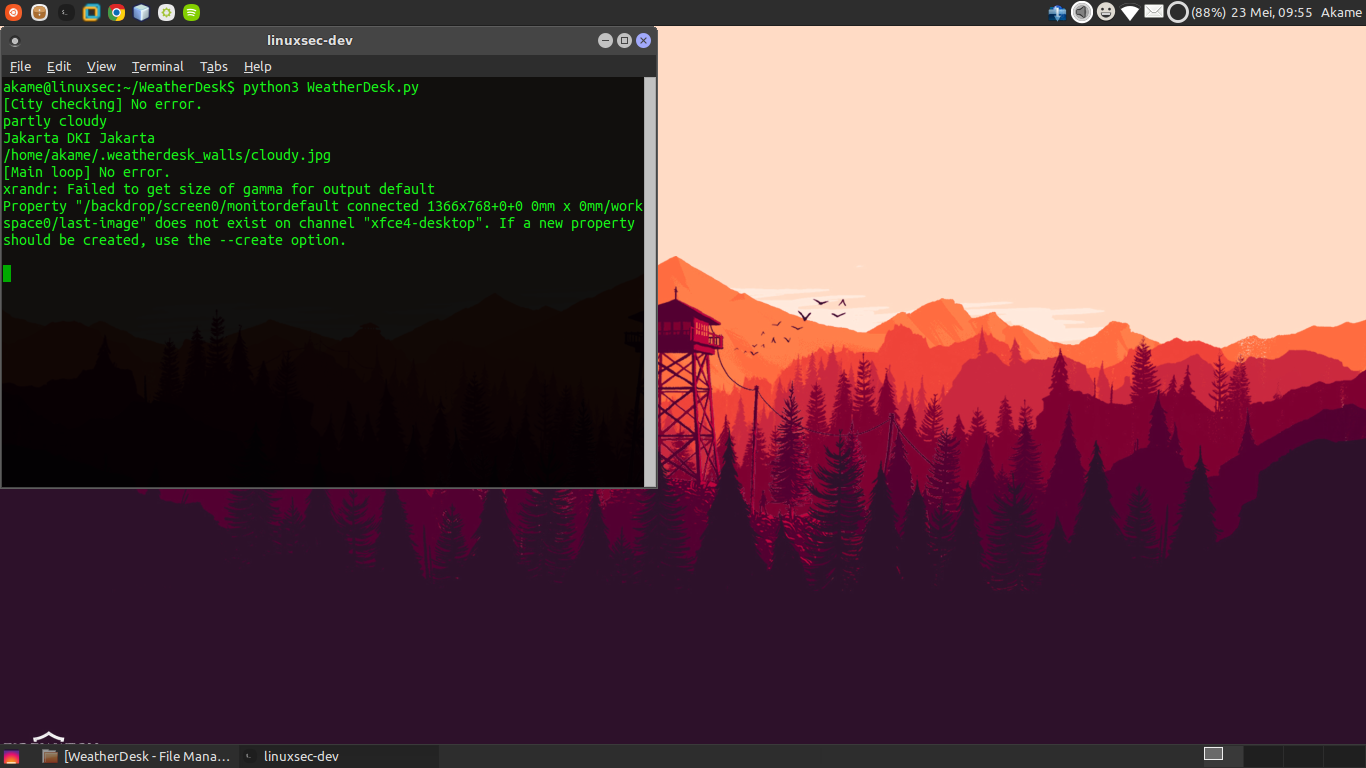1366x768 pixels.
Task: Close the linuxsec-dev terminal window
Action: 643,41
